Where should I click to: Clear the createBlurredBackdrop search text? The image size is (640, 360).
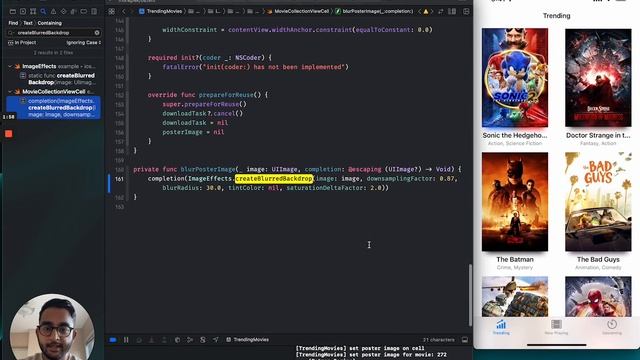tap(97, 33)
